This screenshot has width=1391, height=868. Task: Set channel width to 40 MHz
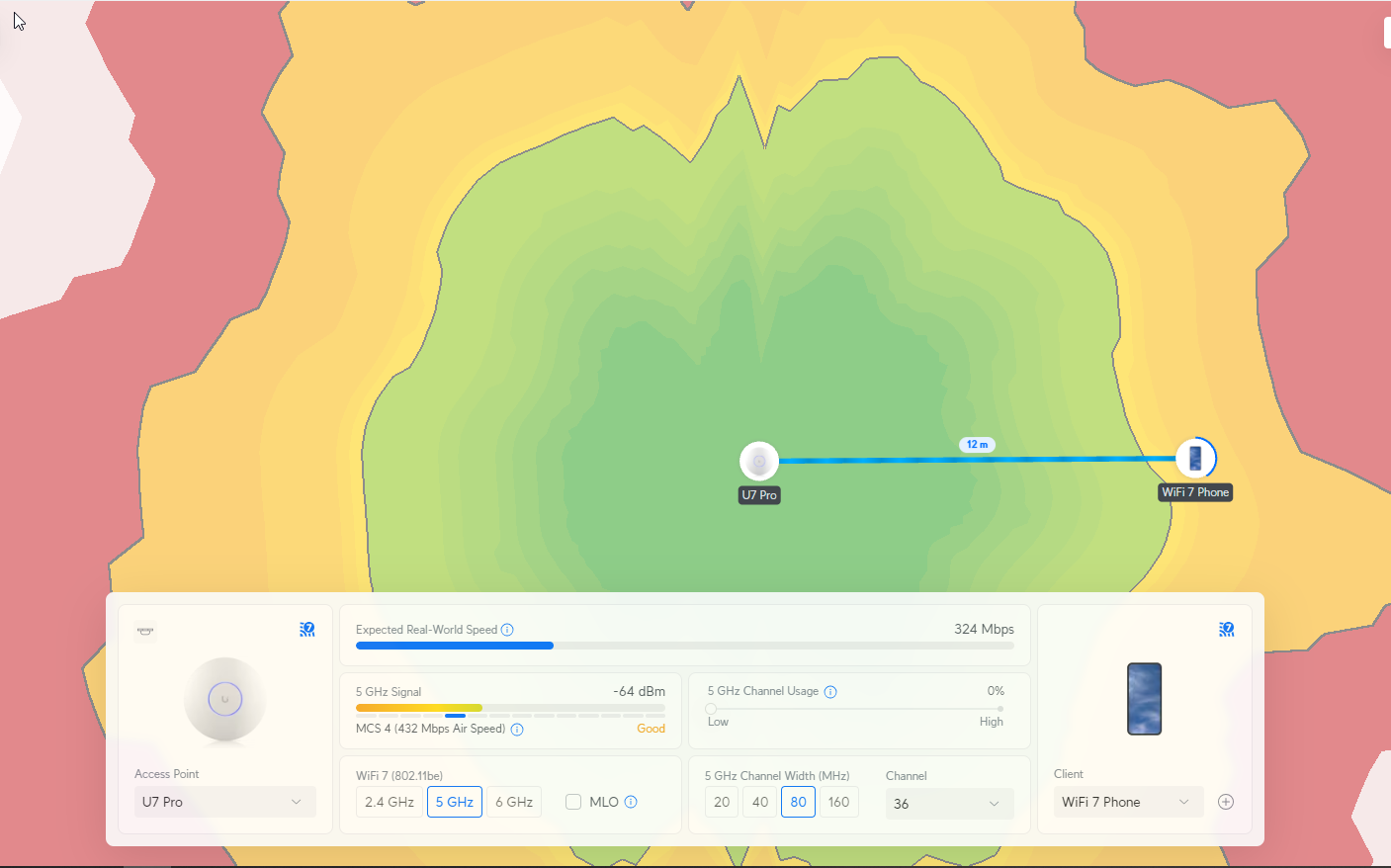(x=760, y=802)
